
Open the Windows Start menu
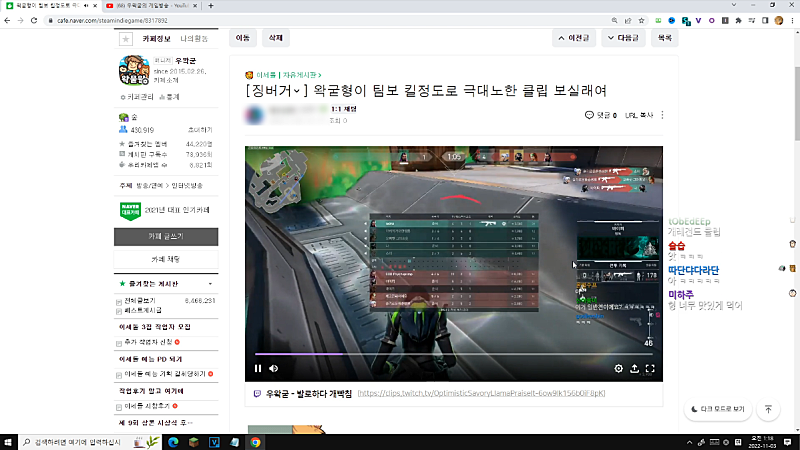coord(8,442)
